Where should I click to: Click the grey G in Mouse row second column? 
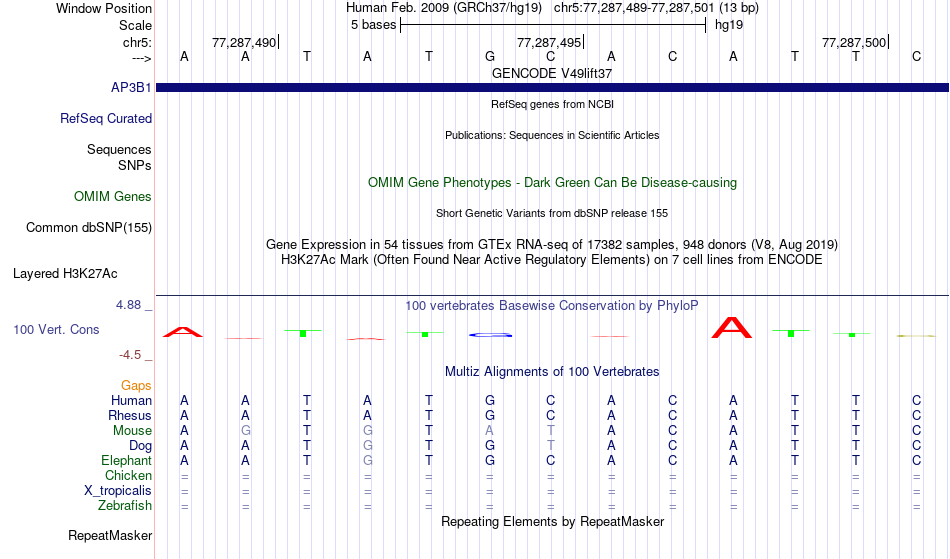(245, 431)
